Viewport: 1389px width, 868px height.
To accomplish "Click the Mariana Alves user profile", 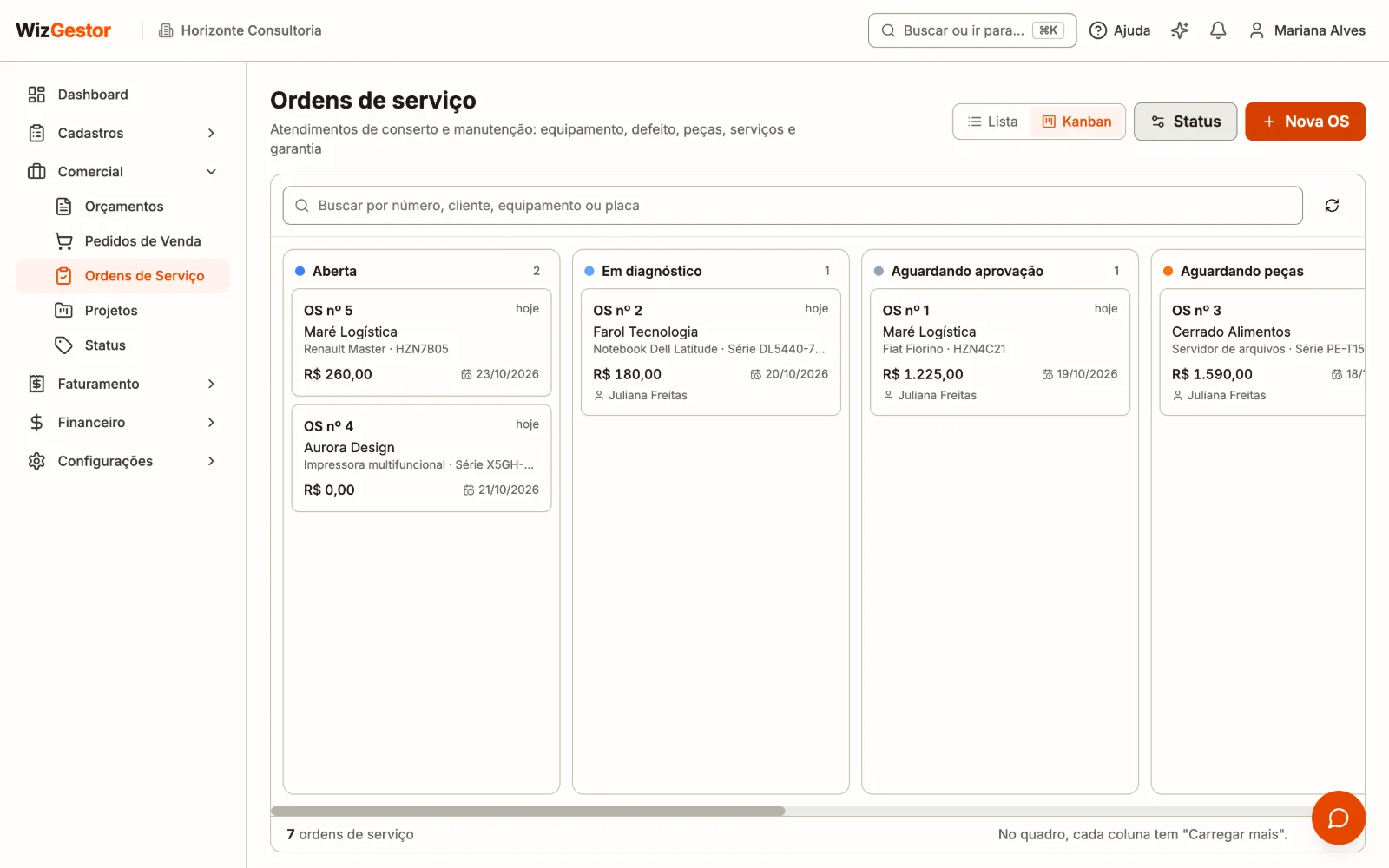I will pos(1307,30).
